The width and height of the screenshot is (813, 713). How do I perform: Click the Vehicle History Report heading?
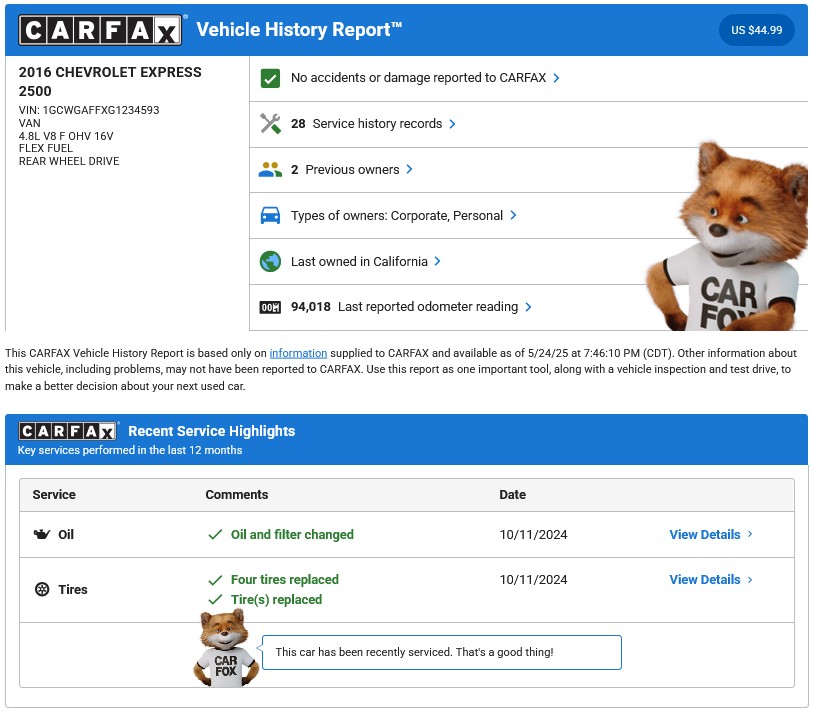[299, 30]
